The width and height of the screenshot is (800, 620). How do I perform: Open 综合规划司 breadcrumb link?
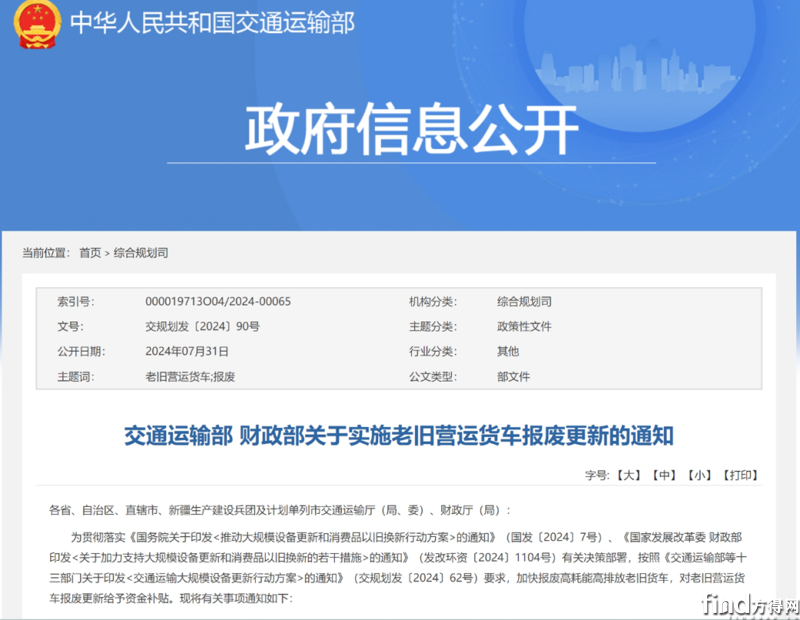tap(141, 253)
